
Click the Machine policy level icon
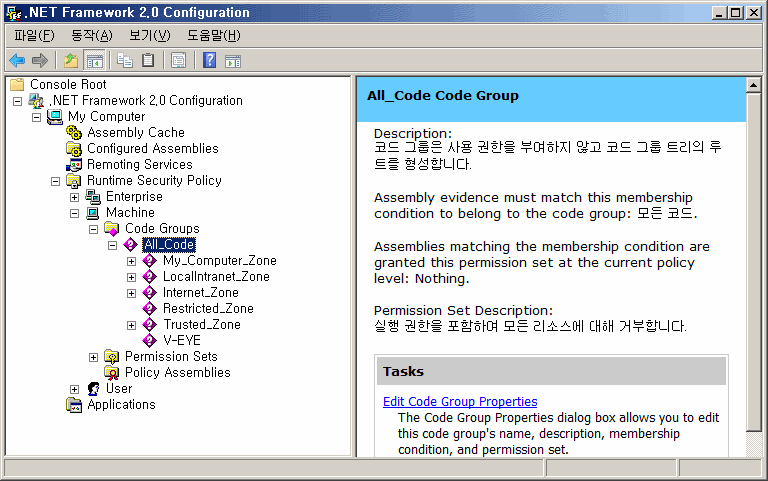pos(93,213)
